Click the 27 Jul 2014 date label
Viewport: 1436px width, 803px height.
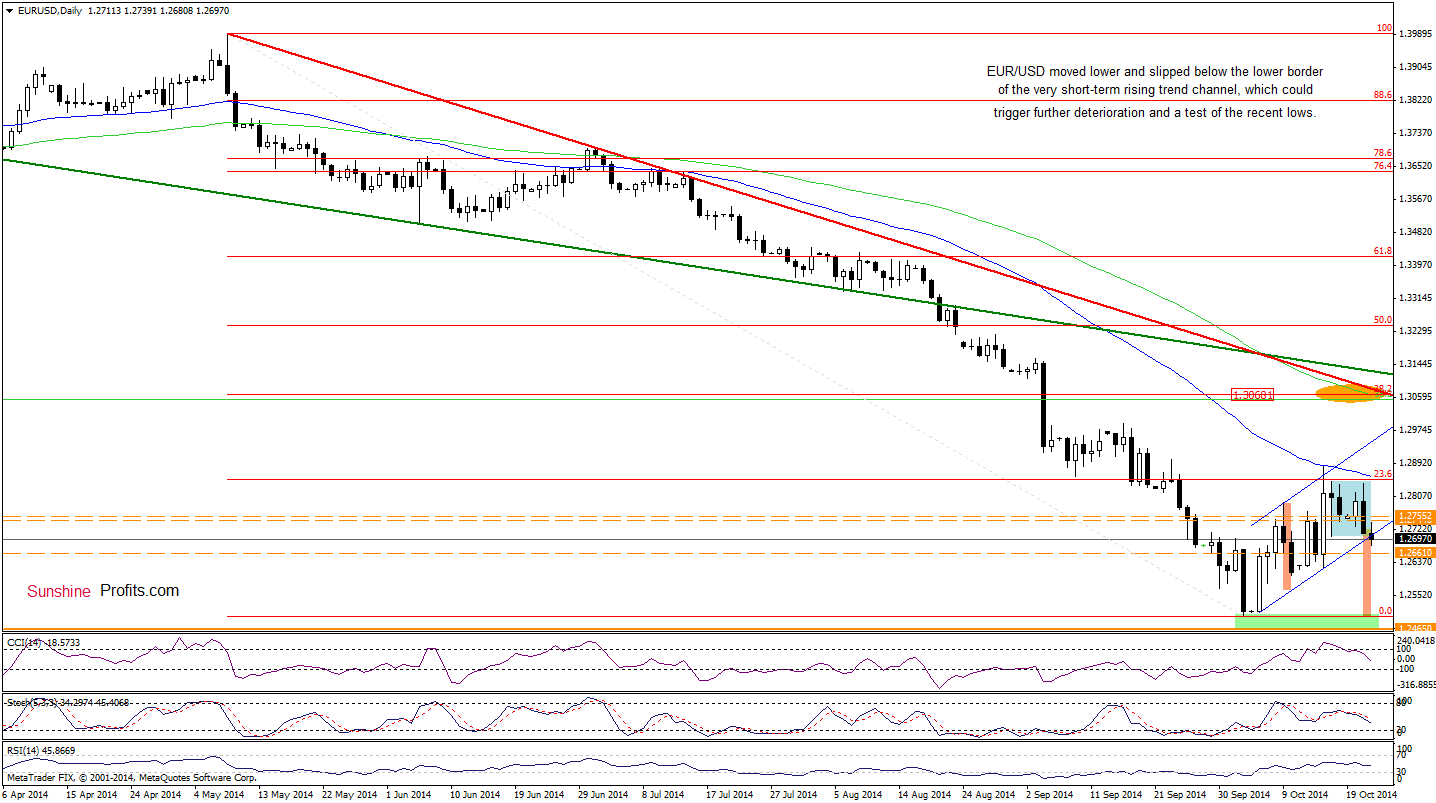[x=794, y=794]
